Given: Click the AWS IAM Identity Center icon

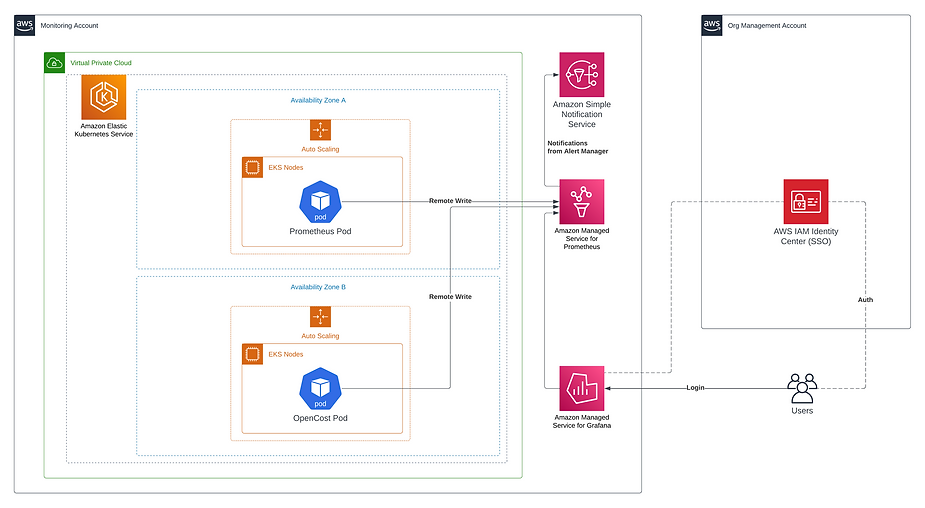Looking at the screenshot, I should pos(806,202).
